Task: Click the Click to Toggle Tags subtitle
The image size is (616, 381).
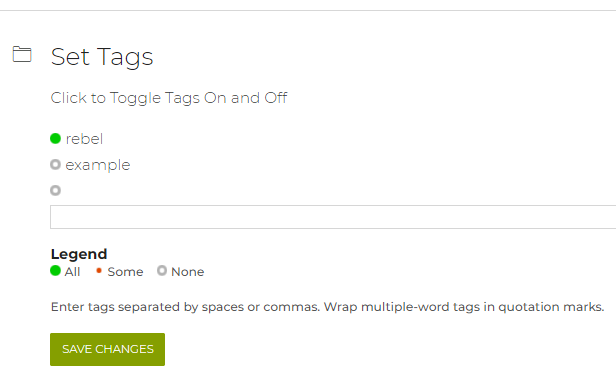Action: pyautogui.click(x=169, y=98)
